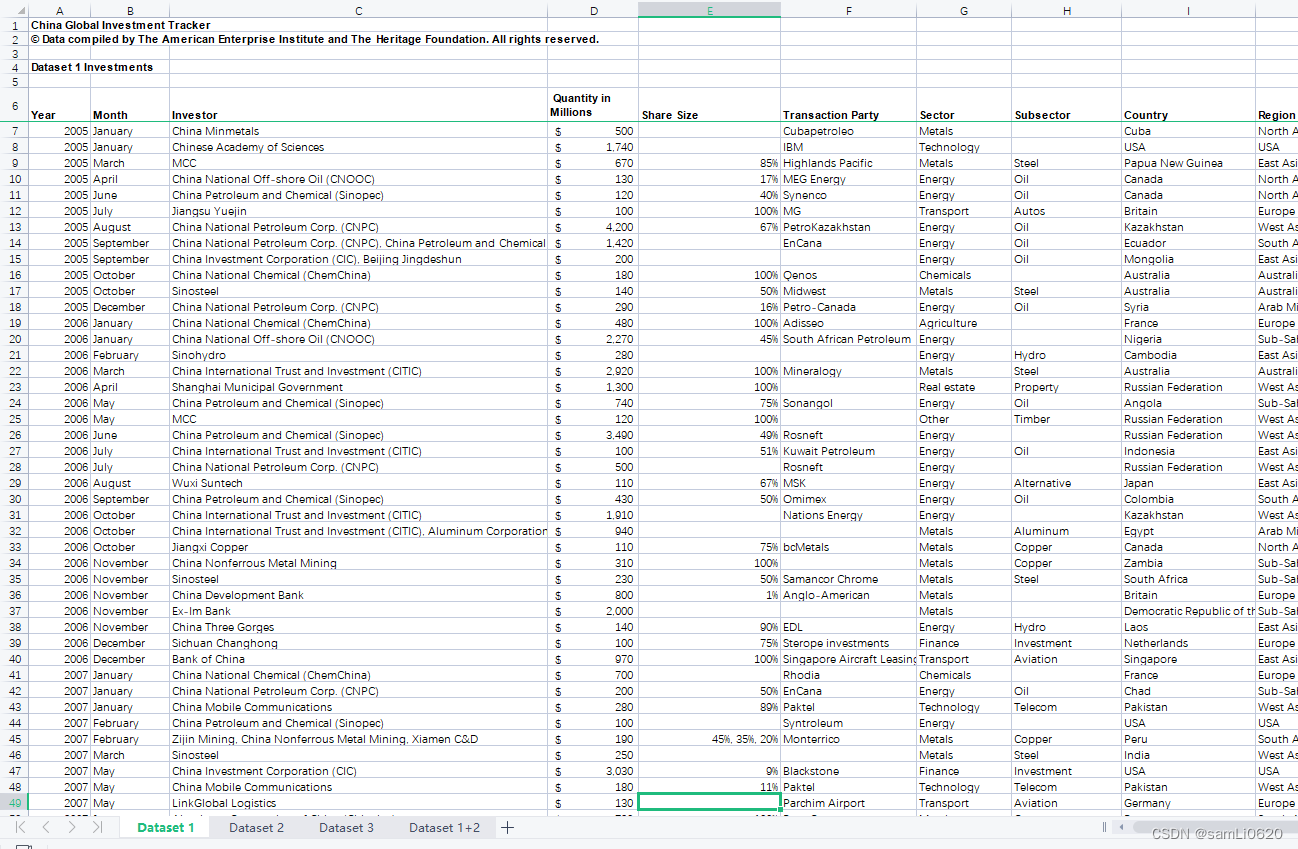Switch to the Dataset 1 sheet tab
1298x849 pixels.
166,827
